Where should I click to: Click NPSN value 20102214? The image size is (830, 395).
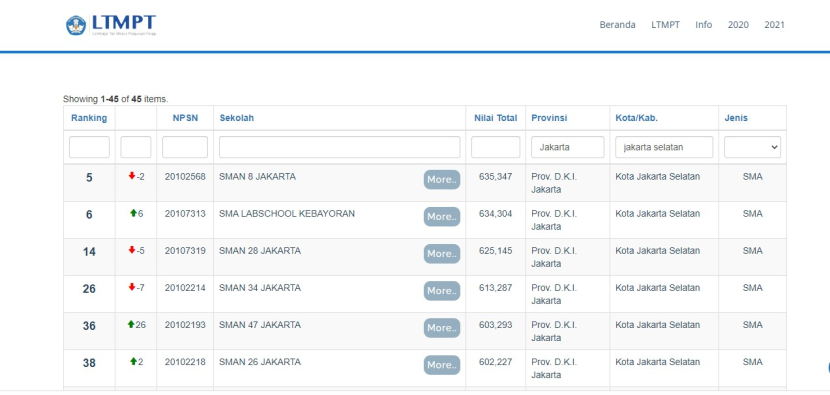click(x=185, y=288)
